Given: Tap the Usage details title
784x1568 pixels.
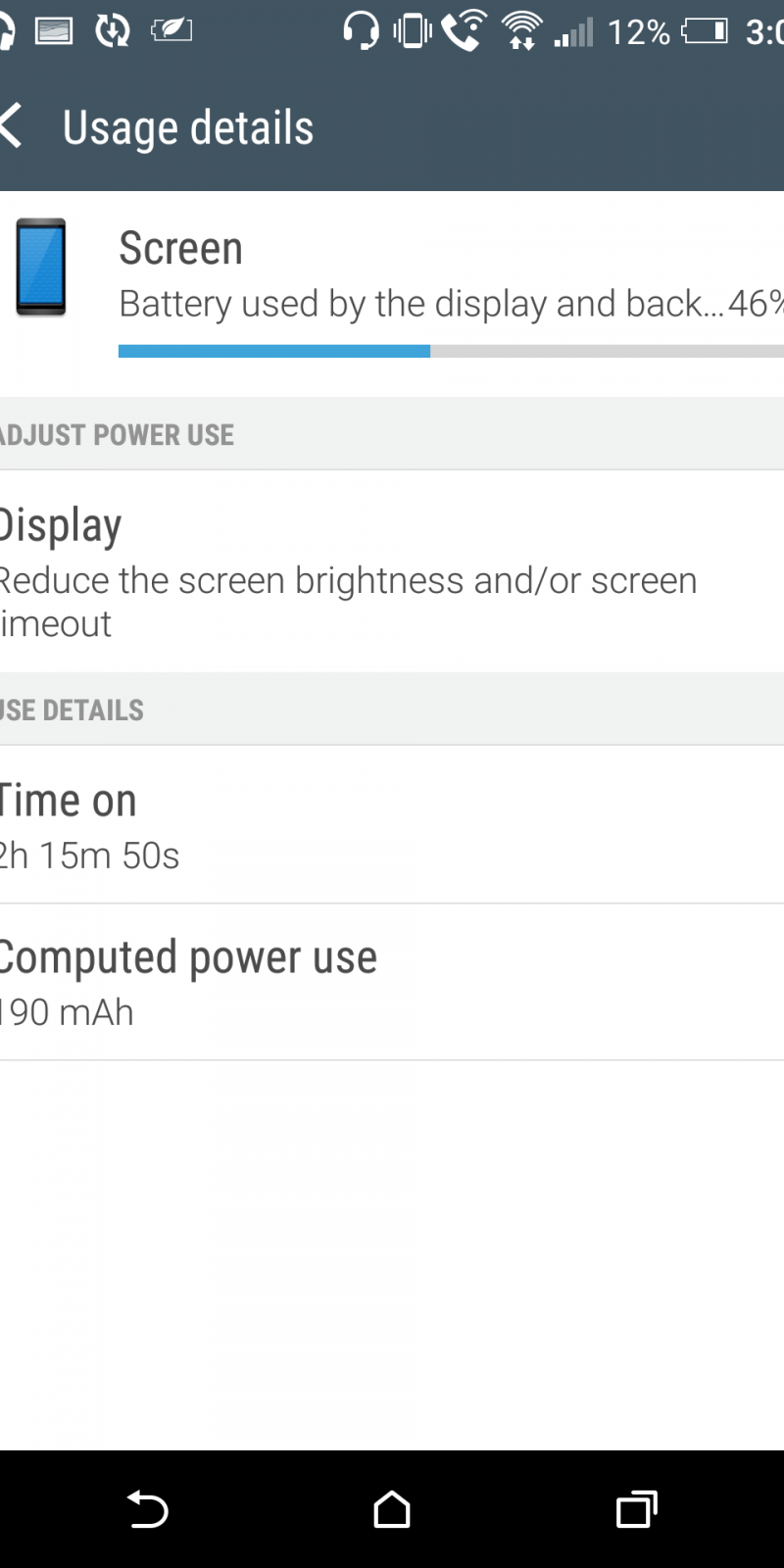Looking at the screenshot, I should click(188, 127).
